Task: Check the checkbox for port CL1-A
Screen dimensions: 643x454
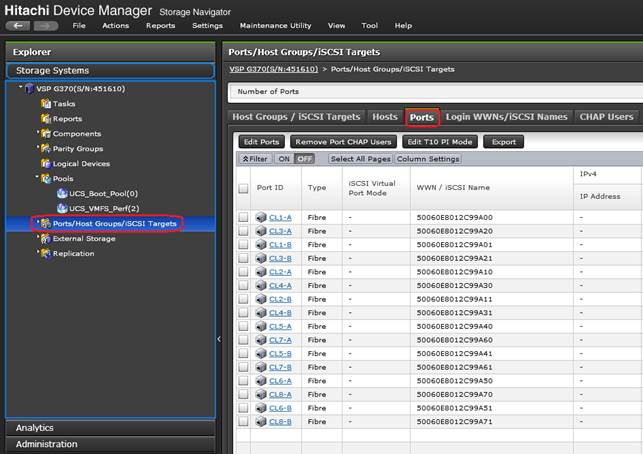Action: click(244, 217)
